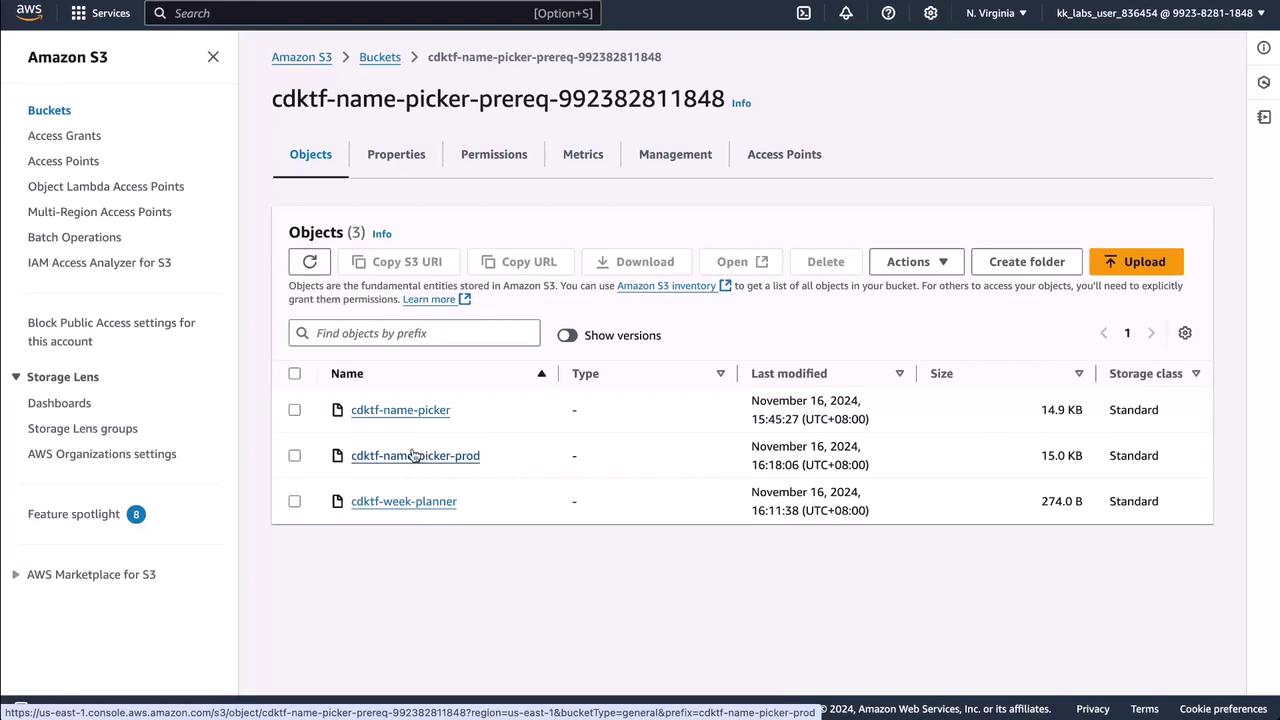
Task: Sort by Size column arrow
Action: (x=1079, y=374)
